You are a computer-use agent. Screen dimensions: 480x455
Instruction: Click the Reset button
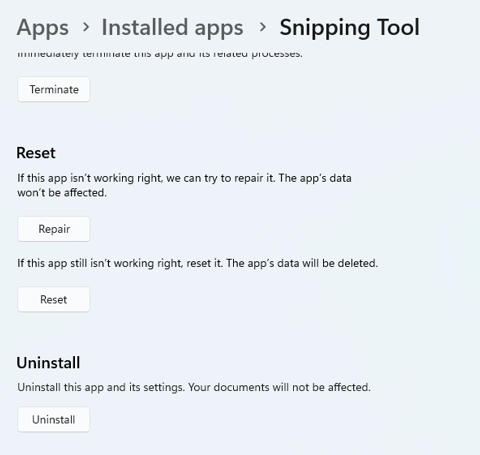coord(54,299)
